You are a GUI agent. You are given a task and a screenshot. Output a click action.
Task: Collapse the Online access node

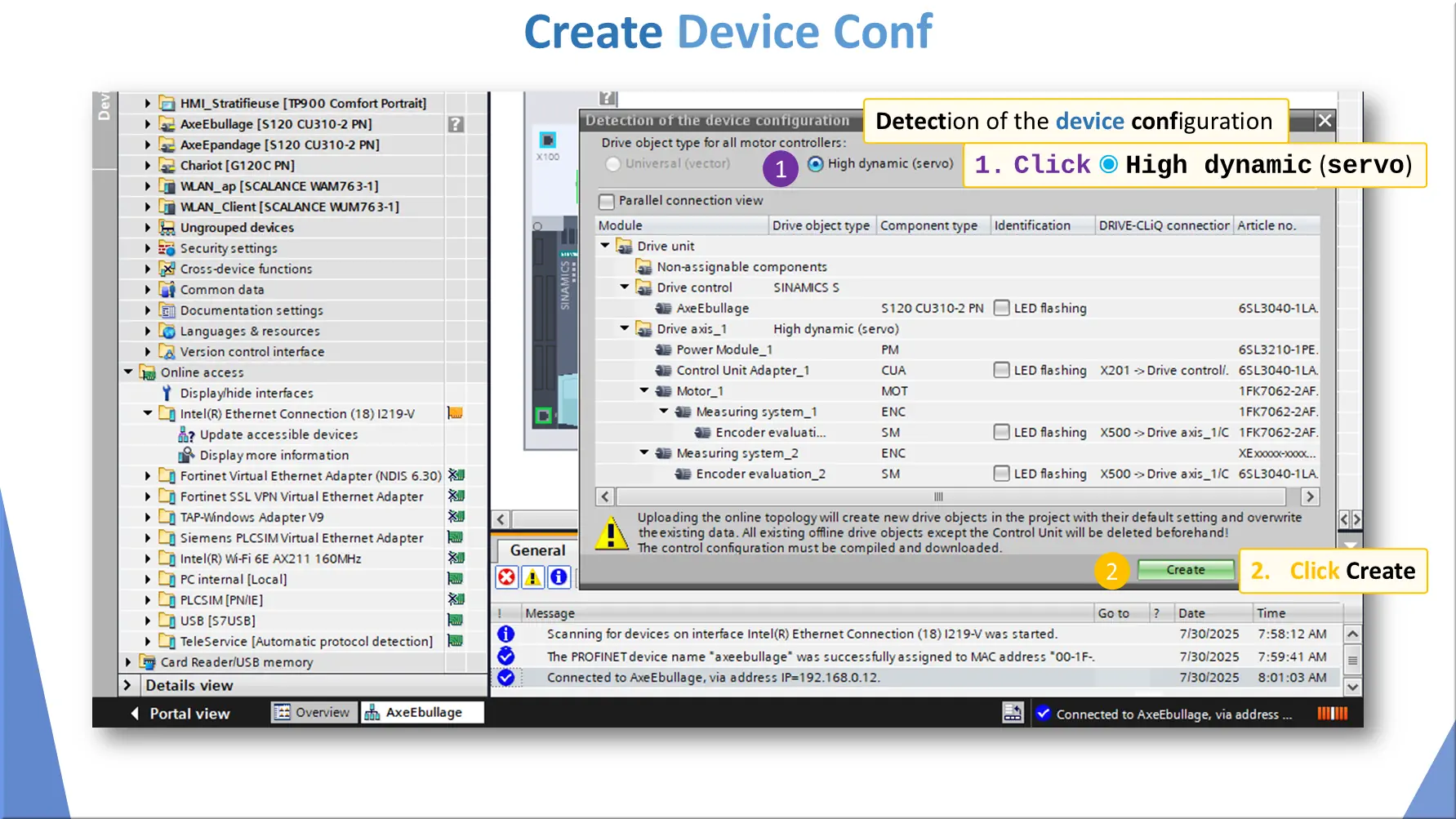[128, 372]
